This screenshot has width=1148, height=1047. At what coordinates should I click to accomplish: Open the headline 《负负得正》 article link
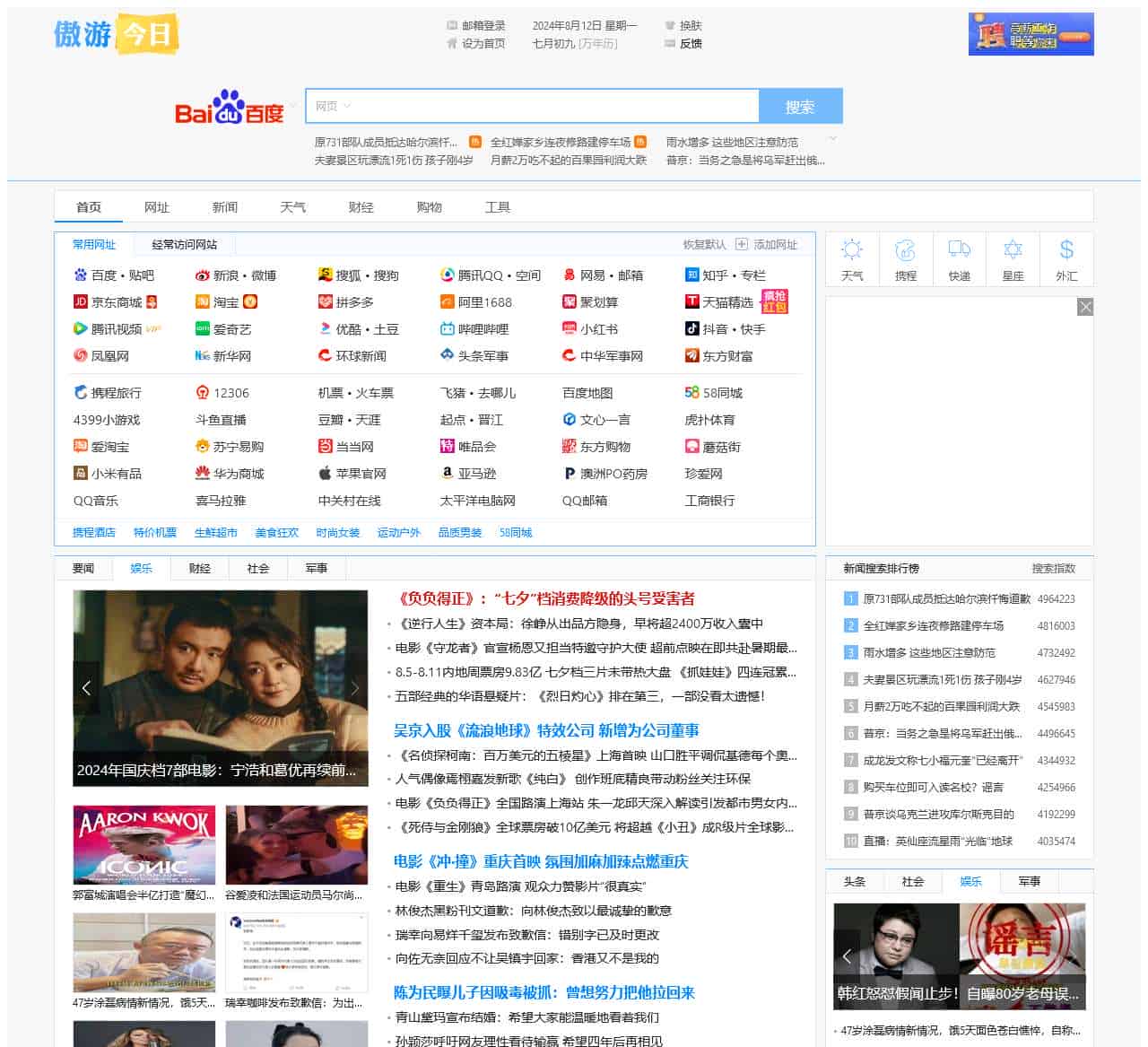545,598
